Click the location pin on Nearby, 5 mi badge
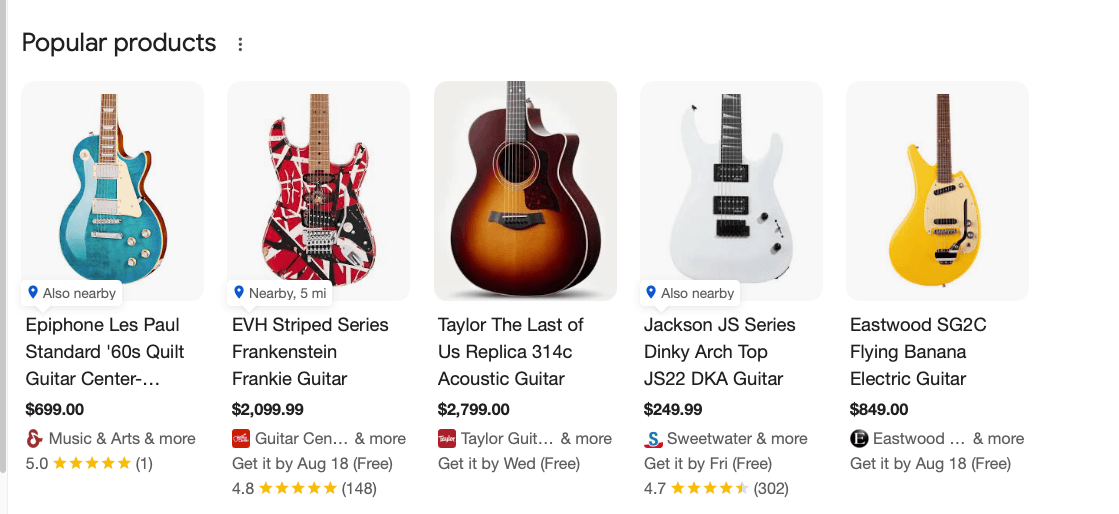 [x=239, y=293]
